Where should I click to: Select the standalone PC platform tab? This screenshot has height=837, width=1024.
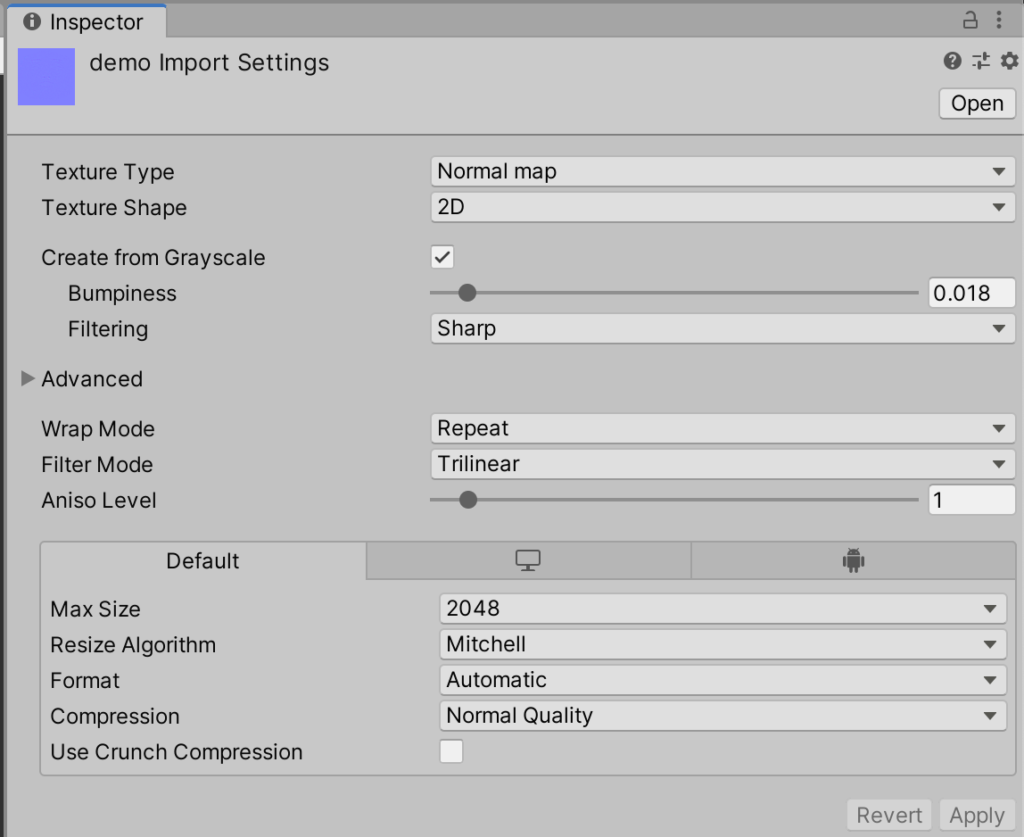(x=528, y=561)
